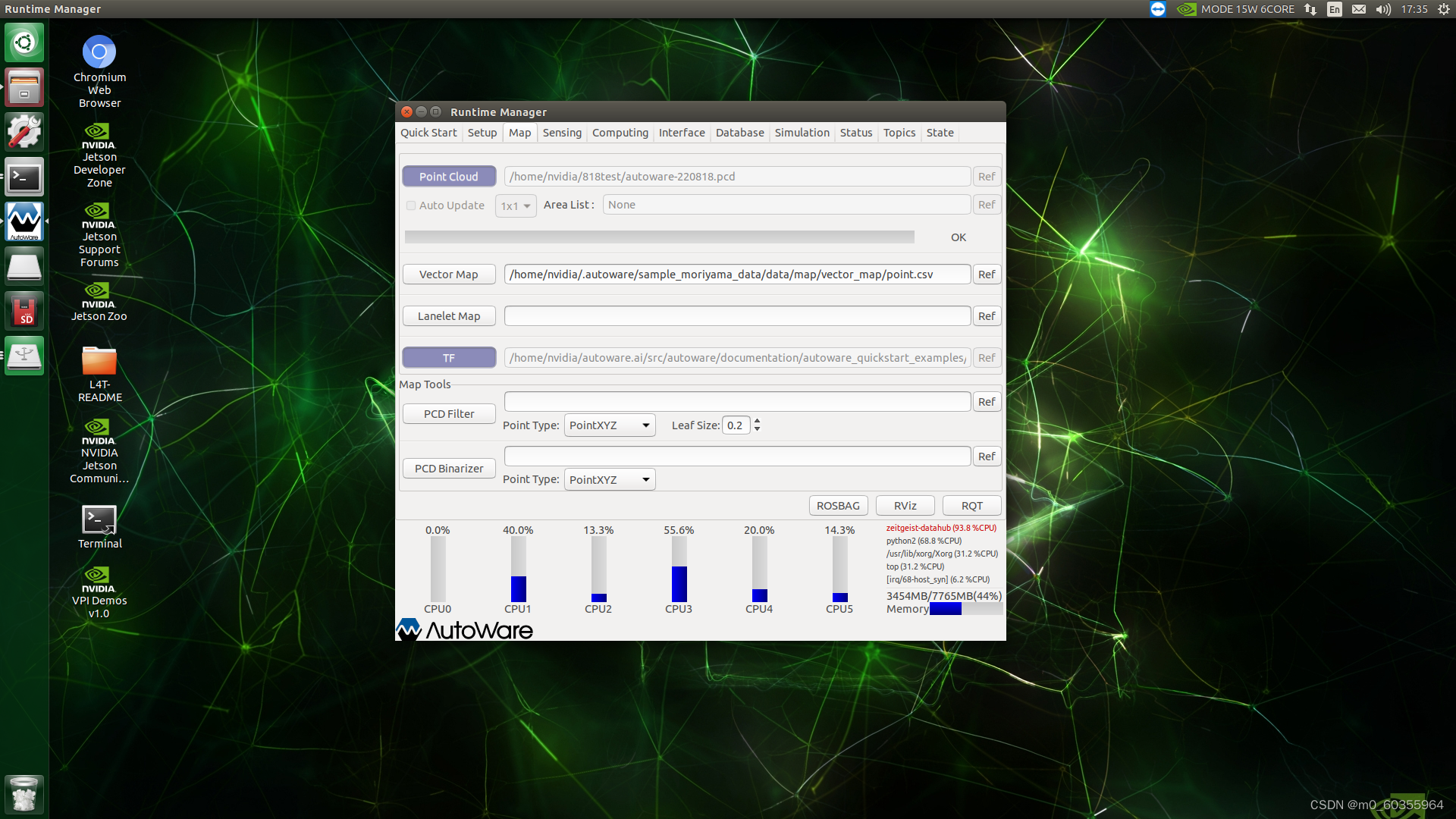Open Trash icon at dock bottom
Viewport: 1456px width, 819px height.
tap(24, 795)
